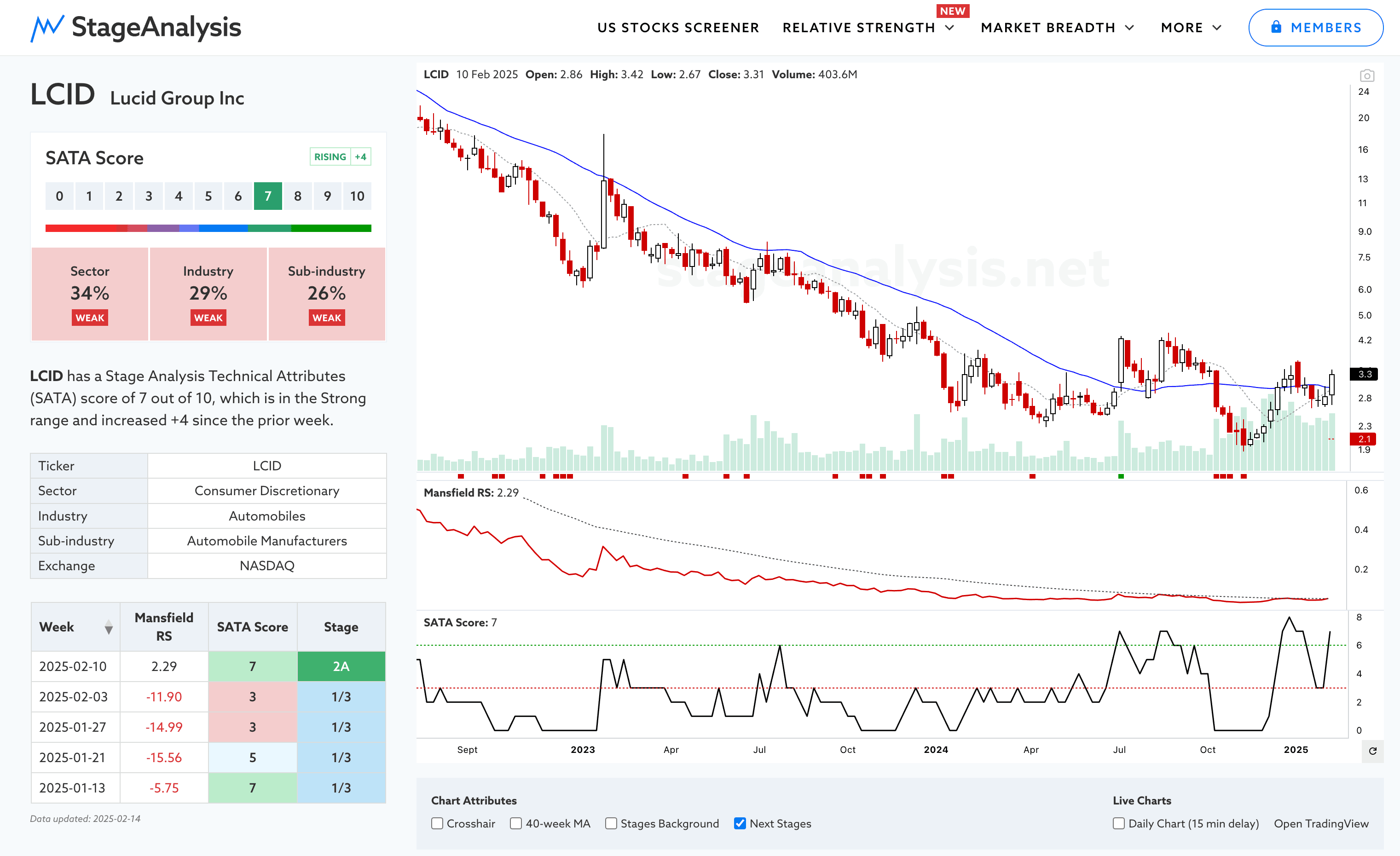Click the SATA color gradient bar

click(208, 228)
